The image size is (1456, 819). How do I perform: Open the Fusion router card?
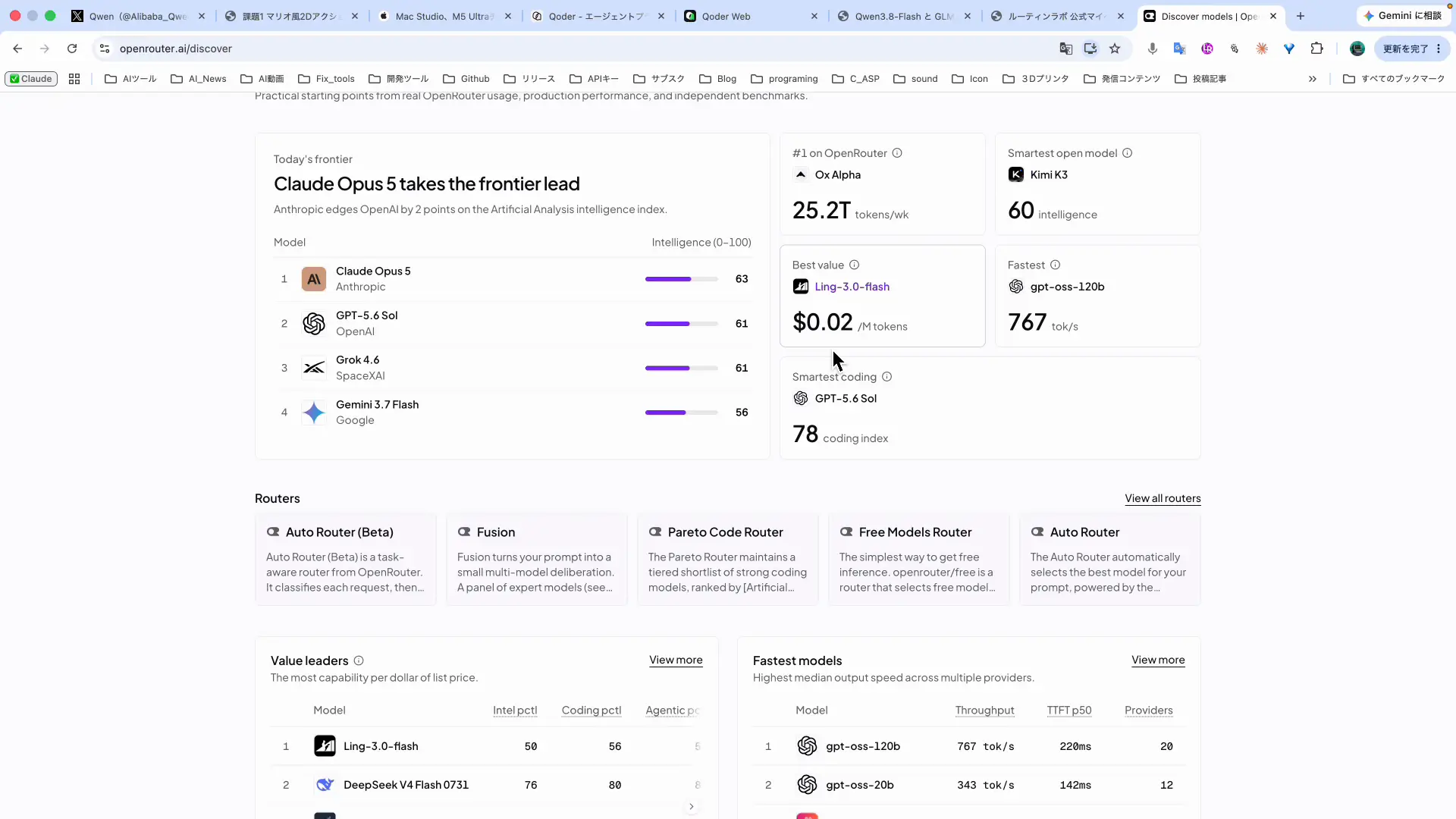pos(537,560)
